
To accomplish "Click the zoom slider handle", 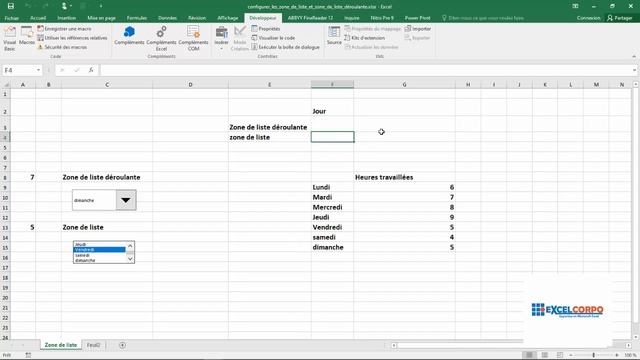I will (594, 355).
